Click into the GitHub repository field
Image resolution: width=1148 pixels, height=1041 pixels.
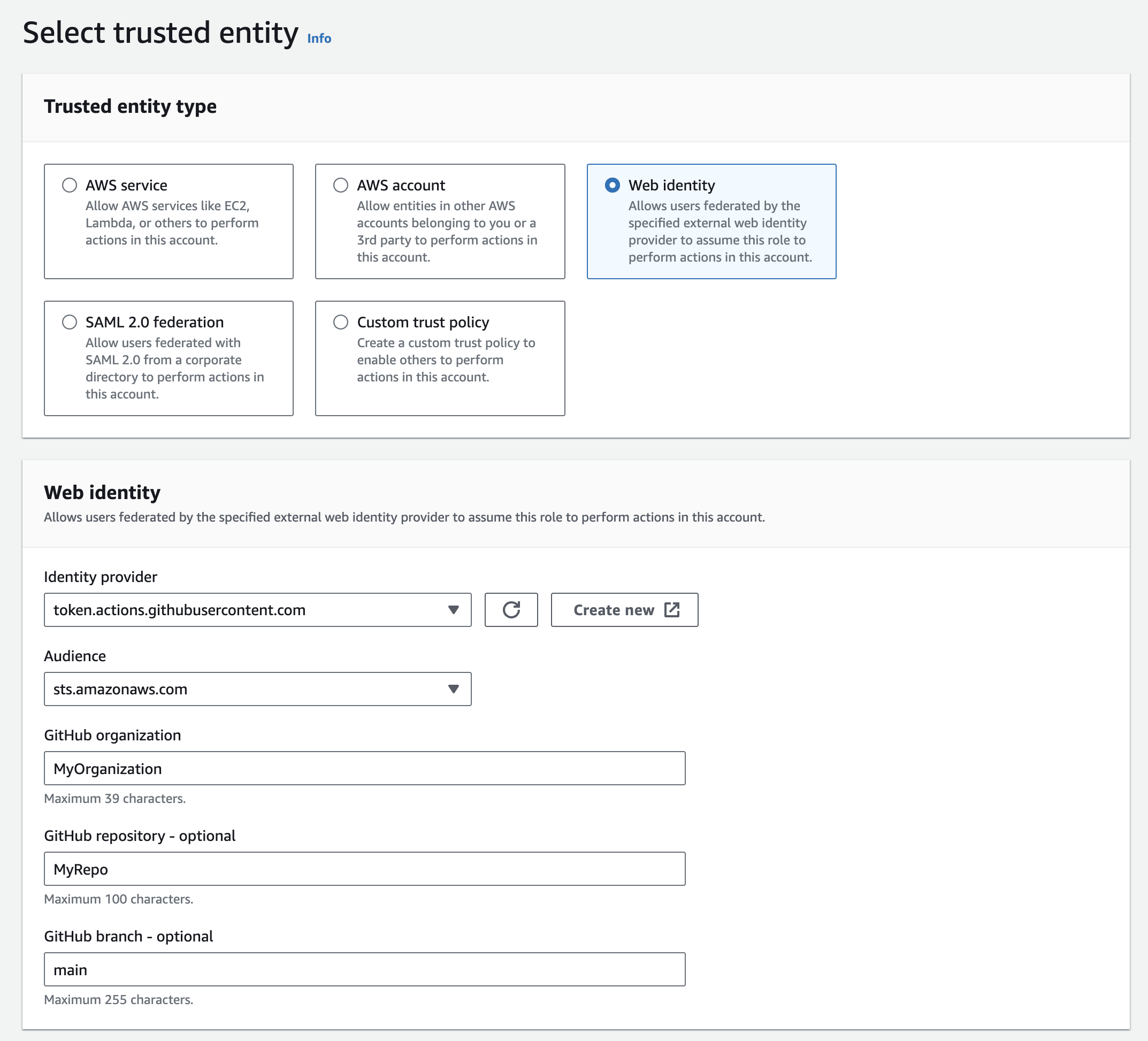coord(364,869)
